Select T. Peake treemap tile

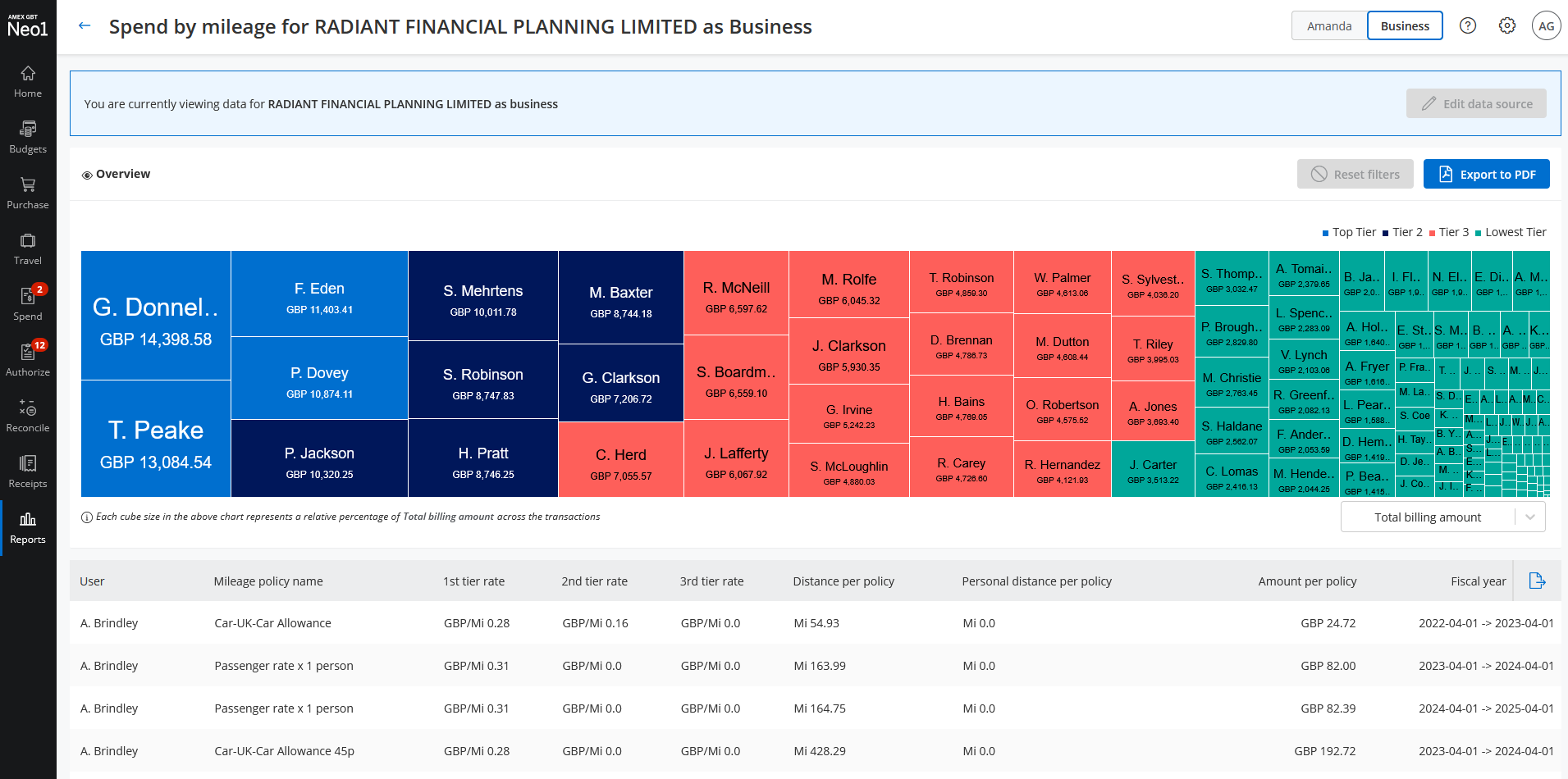point(156,439)
